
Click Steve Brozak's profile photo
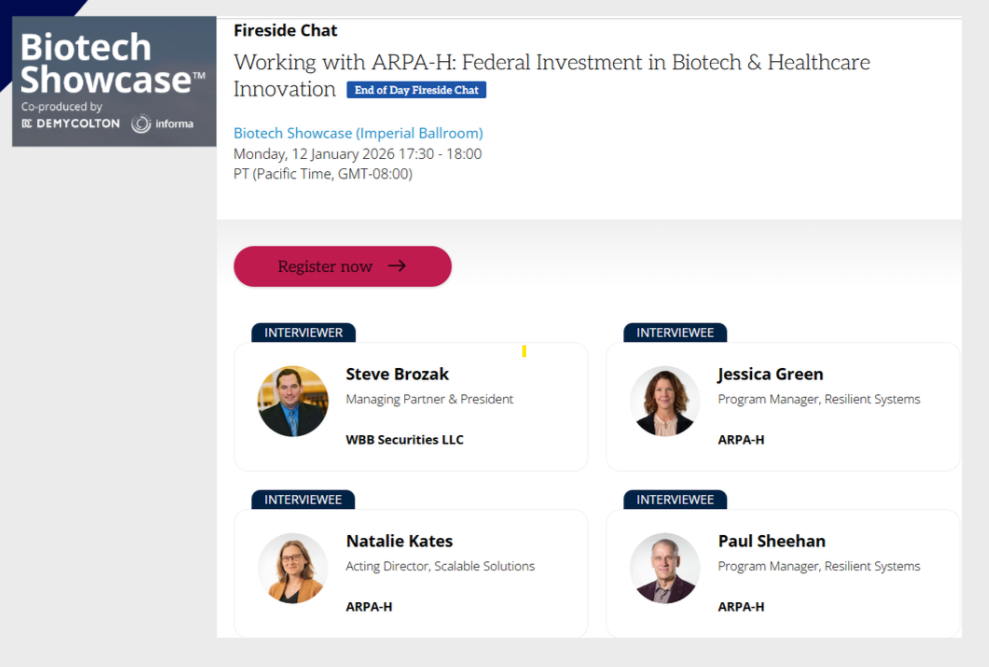pos(293,401)
